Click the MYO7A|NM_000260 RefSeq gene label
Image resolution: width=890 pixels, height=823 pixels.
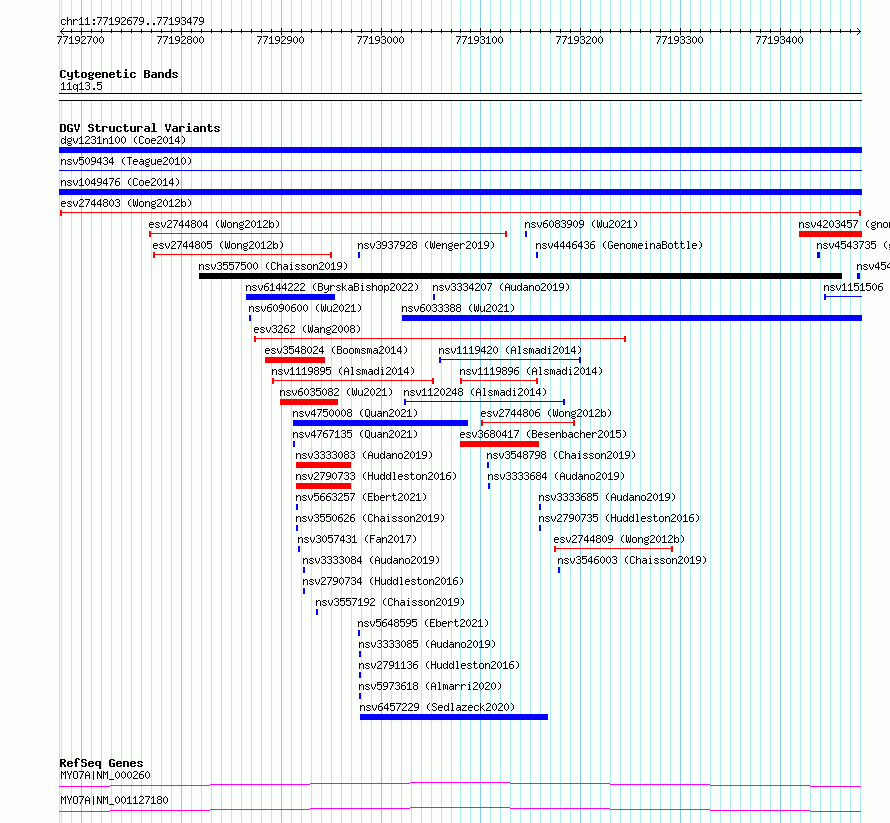(x=106, y=775)
